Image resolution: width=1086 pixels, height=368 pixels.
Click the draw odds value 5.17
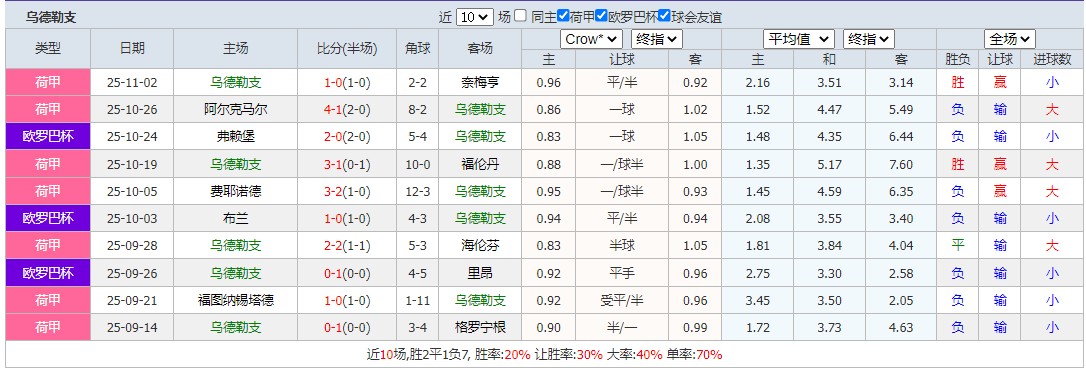(x=829, y=164)
